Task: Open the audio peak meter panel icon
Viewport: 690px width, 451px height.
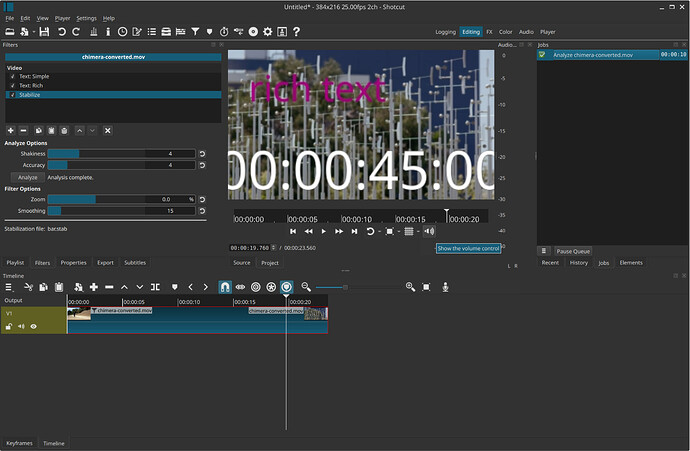Action: pos(93,32)
